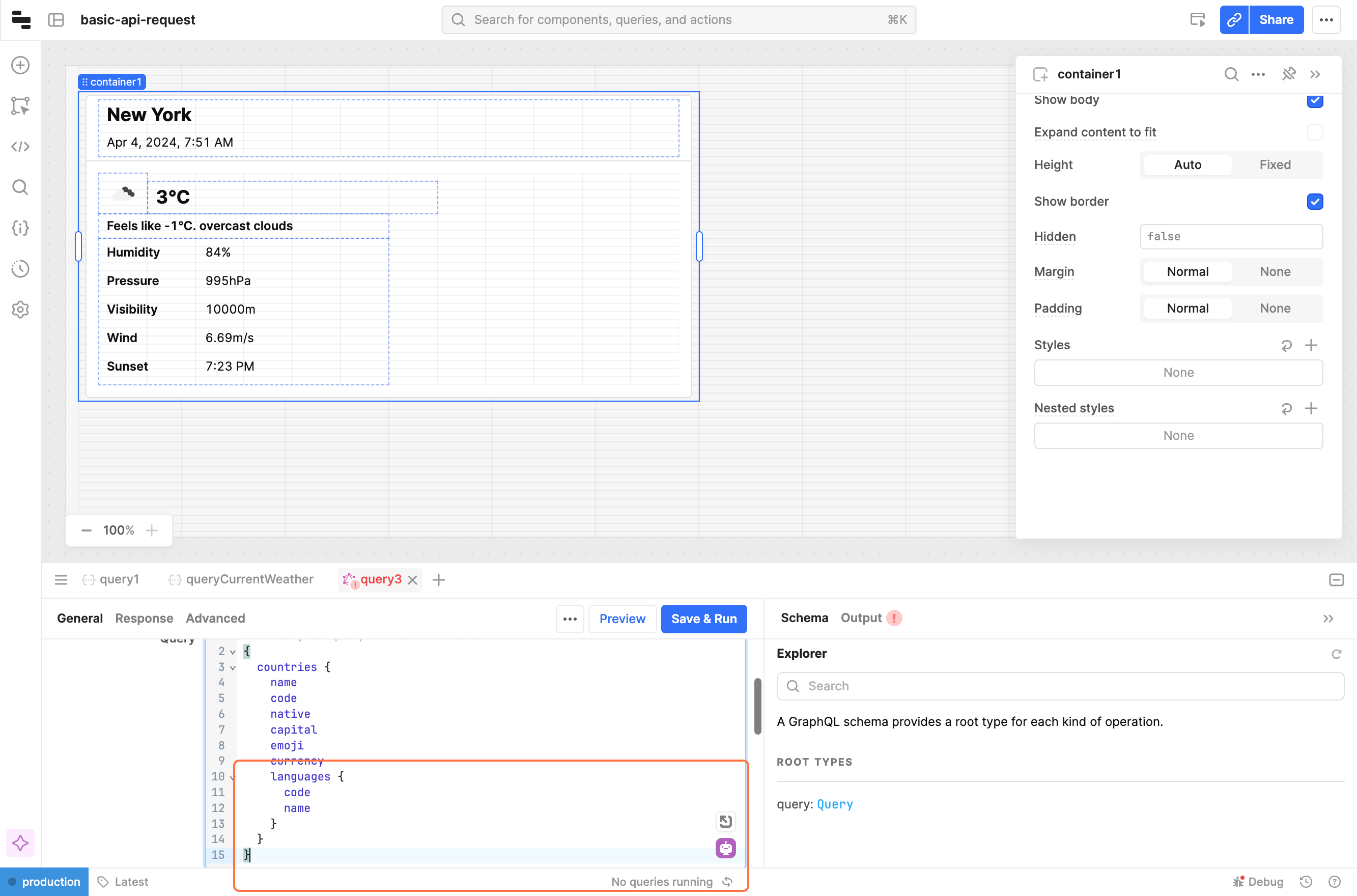This screenshot has height=896, width=1357.
Task: Open the state curly-braces sidebar icon
Action: click(20, 228)
